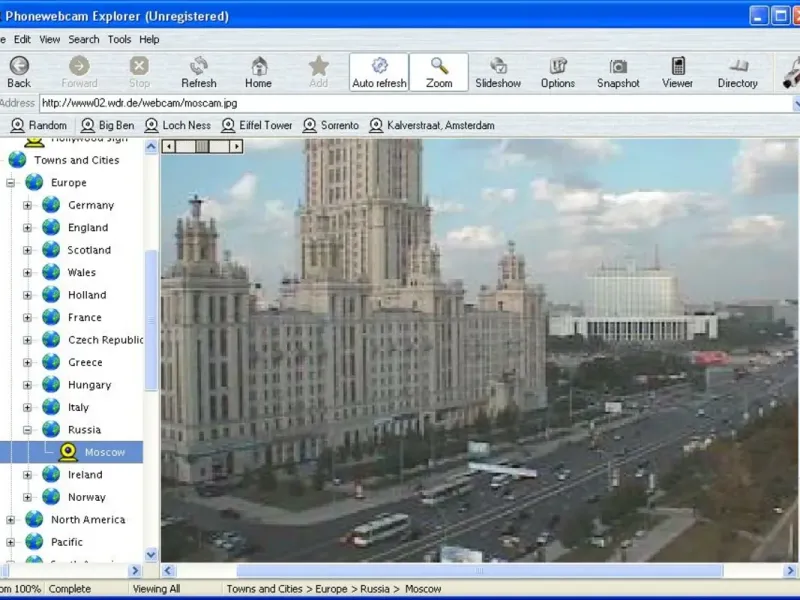Toggle Zoom mode in toolbar

439,72
